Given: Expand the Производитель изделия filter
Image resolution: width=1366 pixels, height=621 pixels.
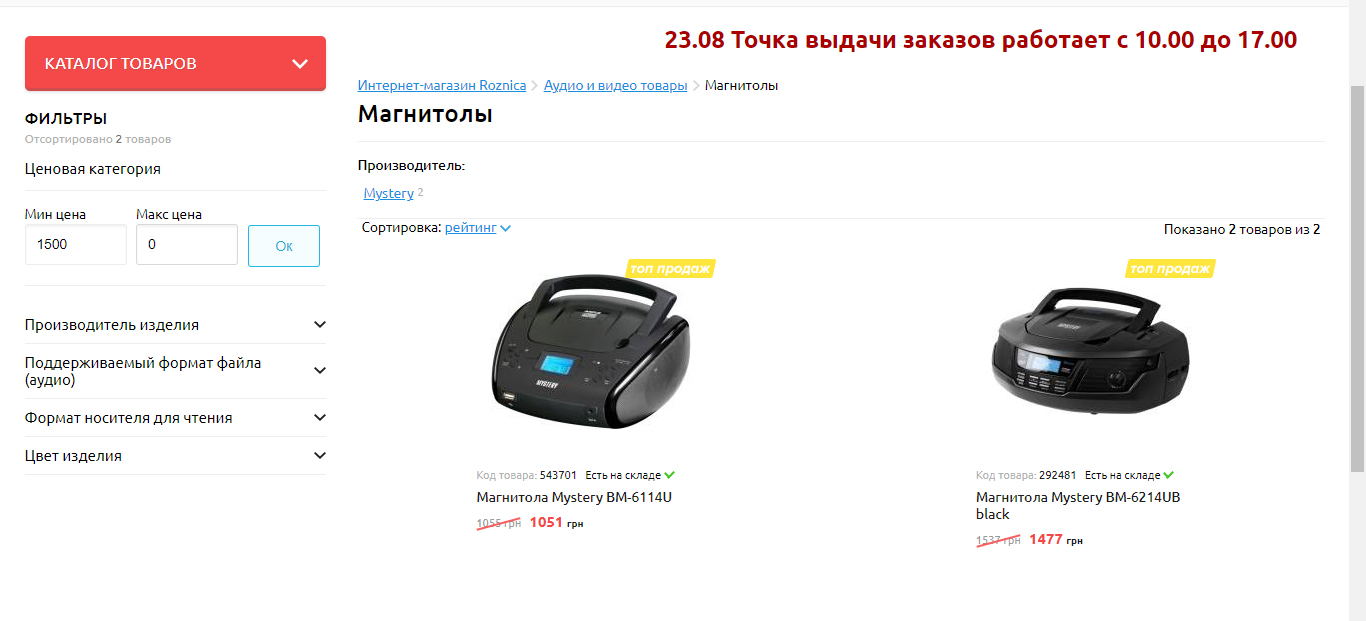Looking at the screenshot, I should 175,325.
